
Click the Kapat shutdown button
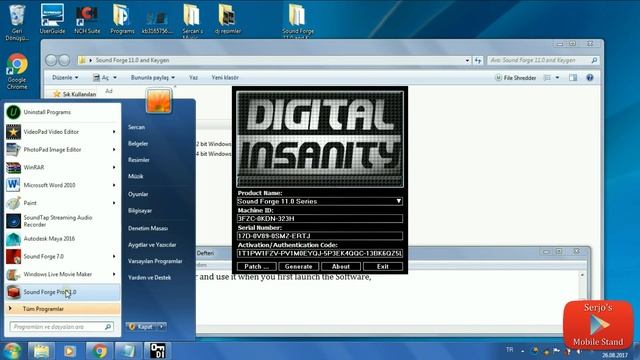[142, 327]
